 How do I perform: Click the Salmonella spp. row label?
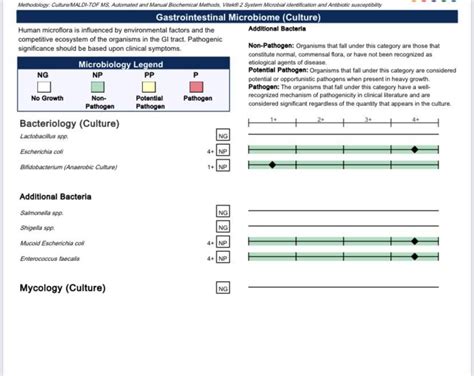(x=42, y=213)
